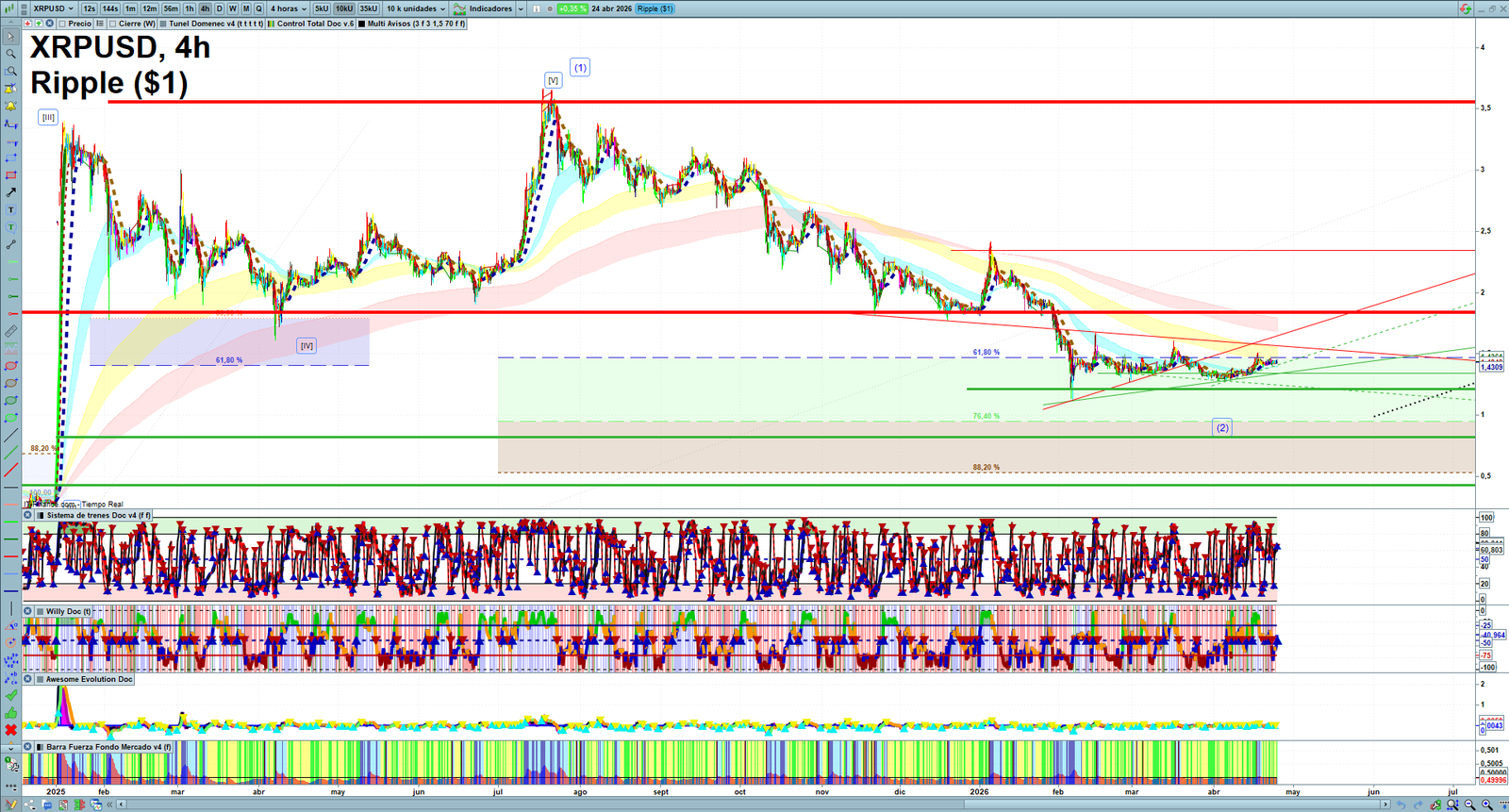Select the black arrow drawing tool

[x=11, y=192]
